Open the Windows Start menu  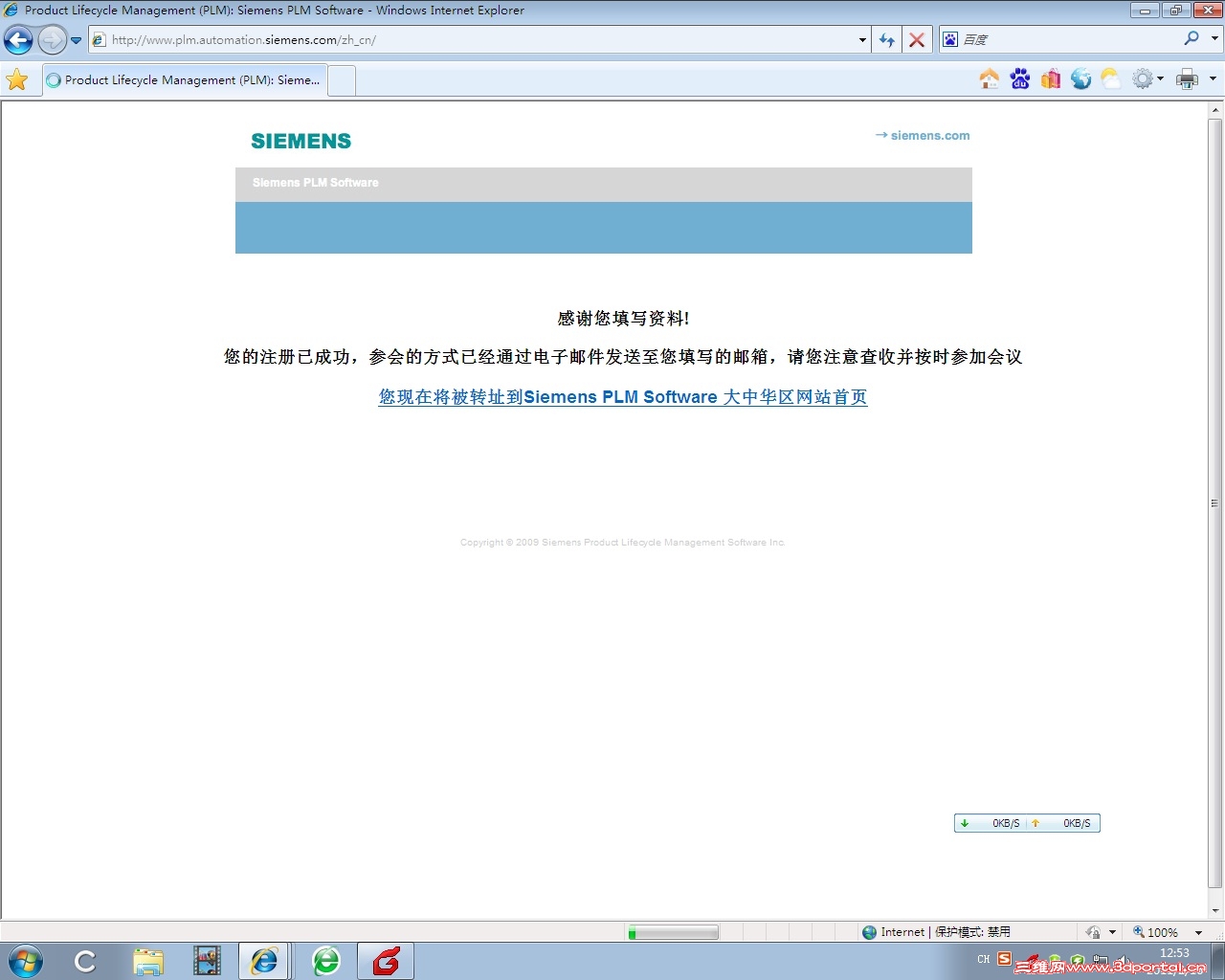coord(26,961)
